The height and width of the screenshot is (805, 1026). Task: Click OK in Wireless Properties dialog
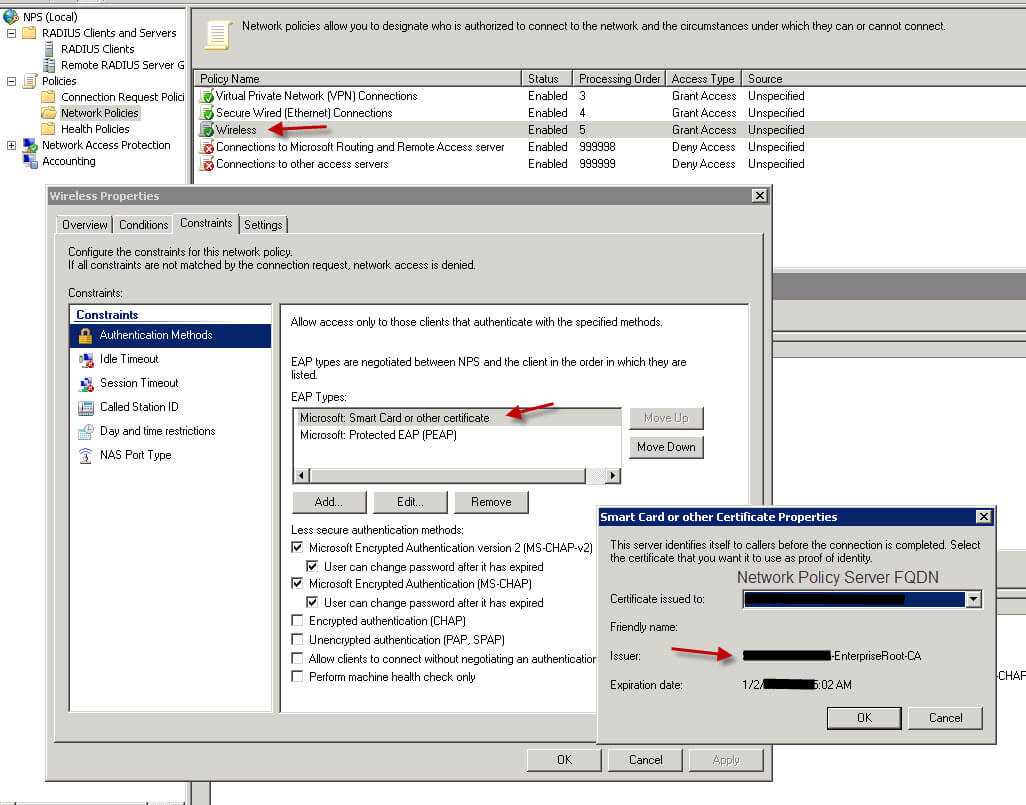[x=564, y=760]
